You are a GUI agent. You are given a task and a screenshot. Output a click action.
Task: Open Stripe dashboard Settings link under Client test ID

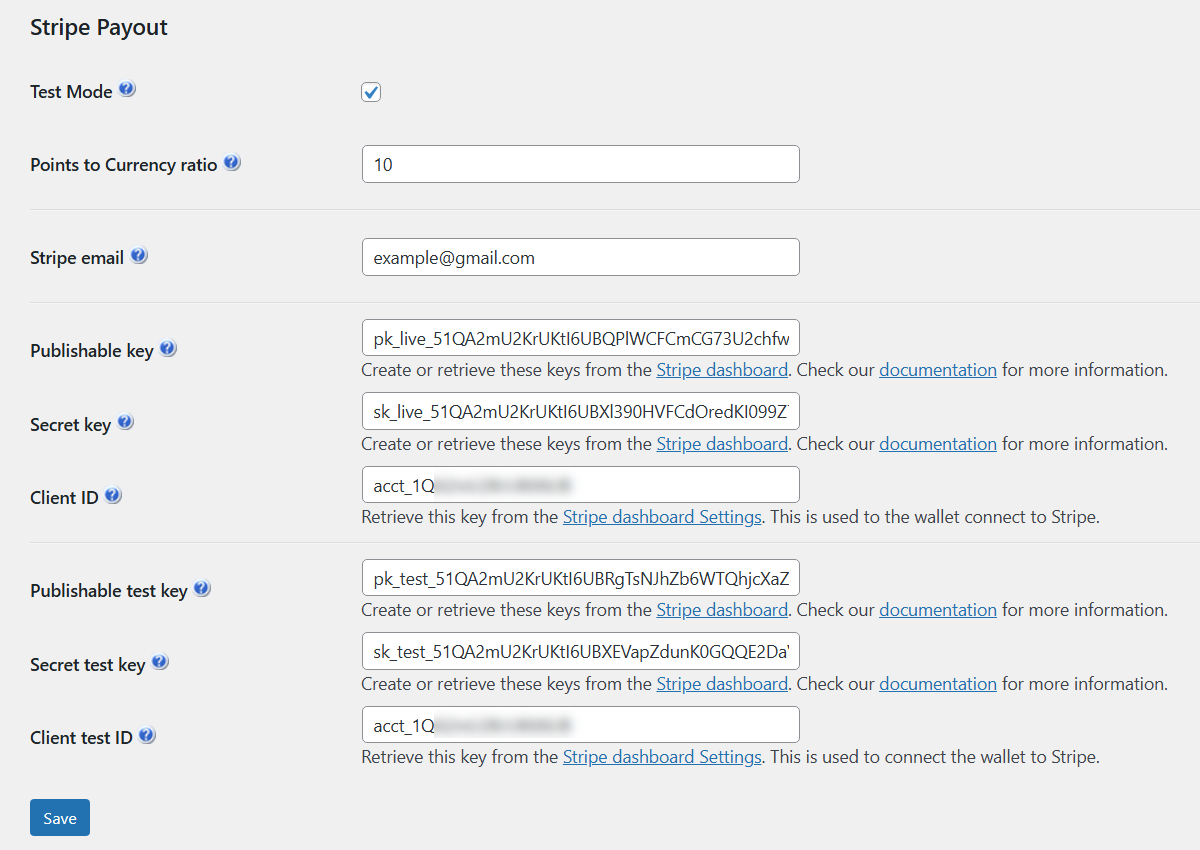662,757
